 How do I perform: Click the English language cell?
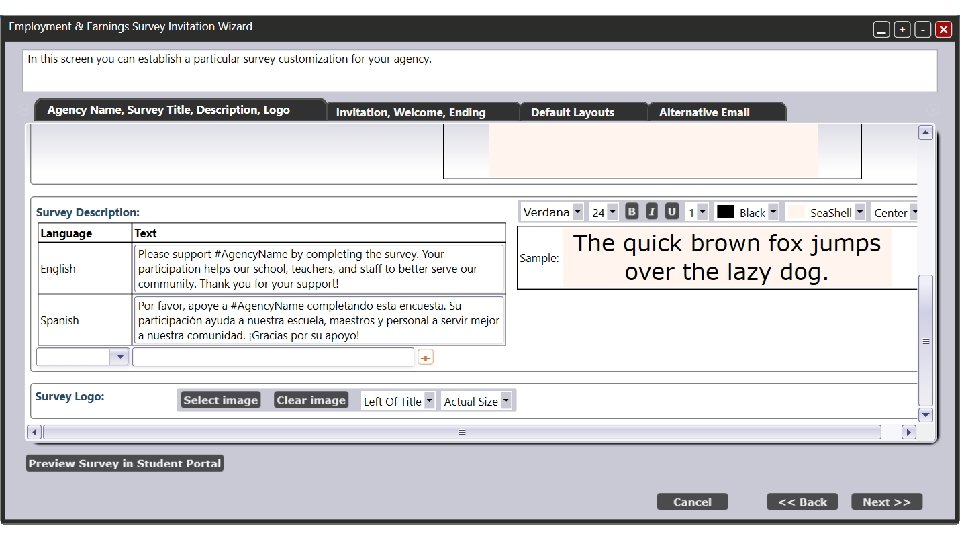84,269
